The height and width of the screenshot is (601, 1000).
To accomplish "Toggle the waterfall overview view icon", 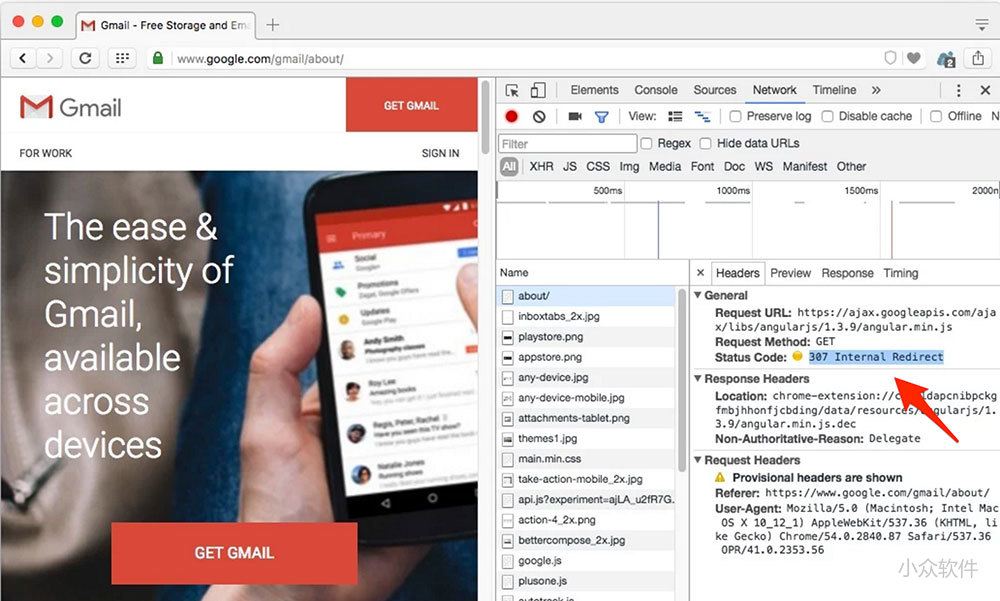I will click(x=702, y=116).
